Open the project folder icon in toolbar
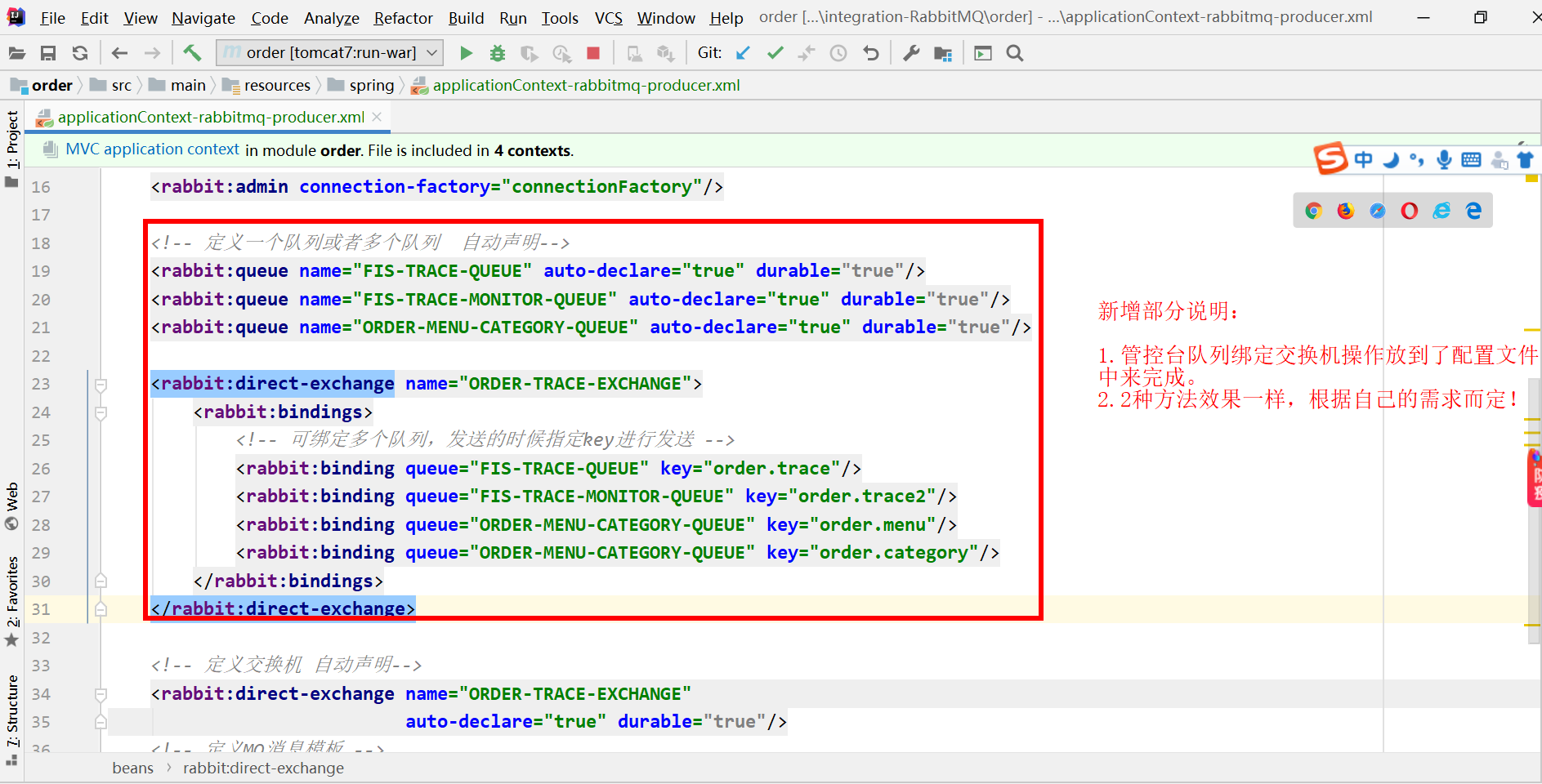1542x784 pixels. click(x=16, y=53)
